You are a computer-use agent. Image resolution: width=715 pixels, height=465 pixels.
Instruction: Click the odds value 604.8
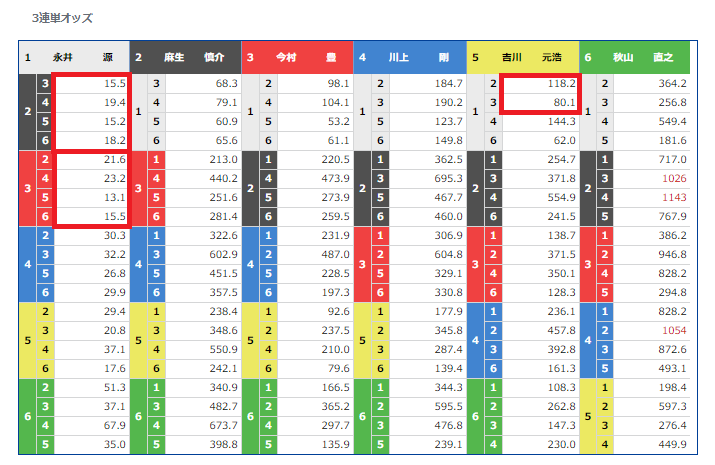click(449, 254)
